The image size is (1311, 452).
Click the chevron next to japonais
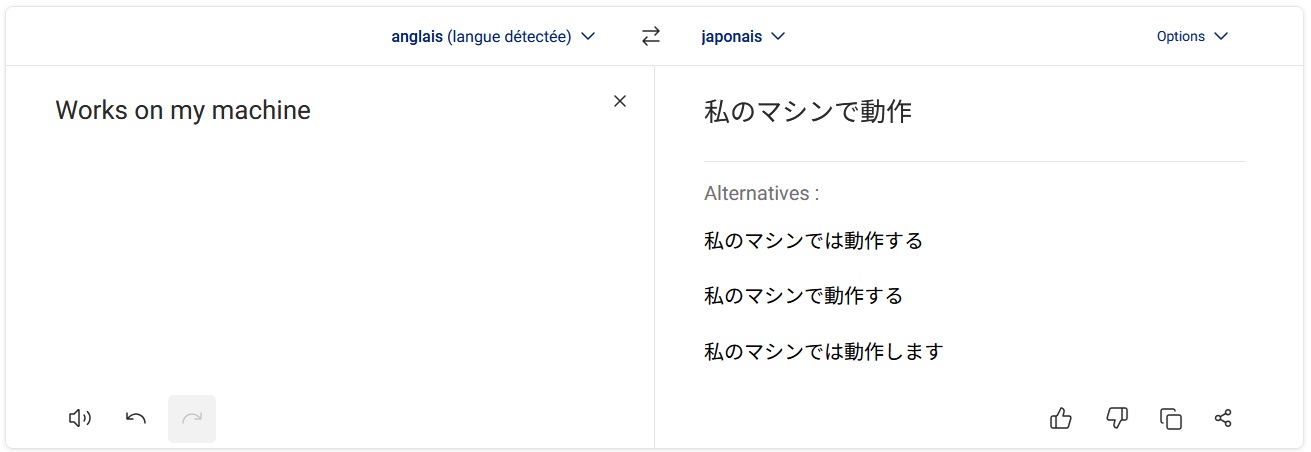[x=778, y=36]
